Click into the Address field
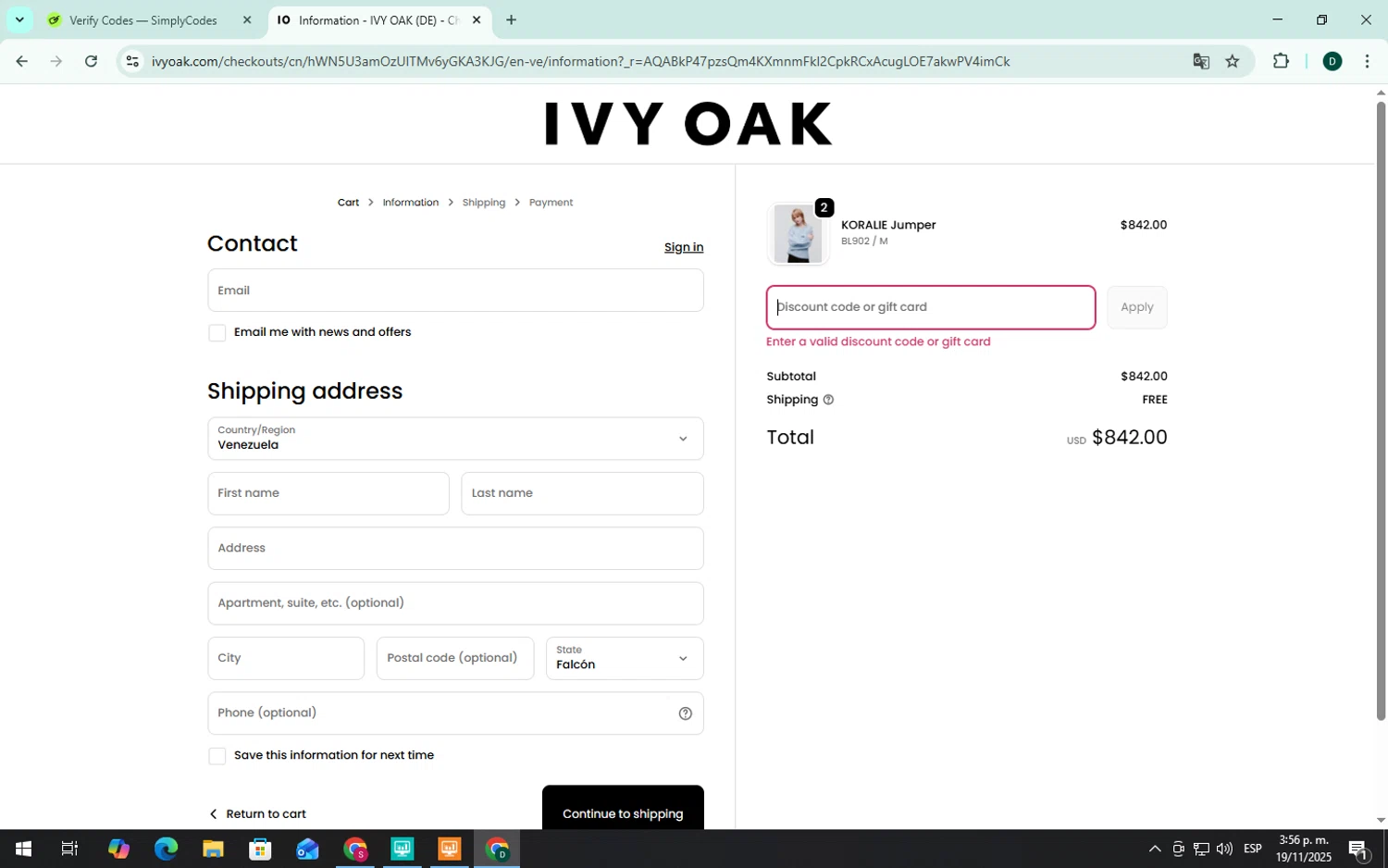The image size is (1388, 868). 455,548
